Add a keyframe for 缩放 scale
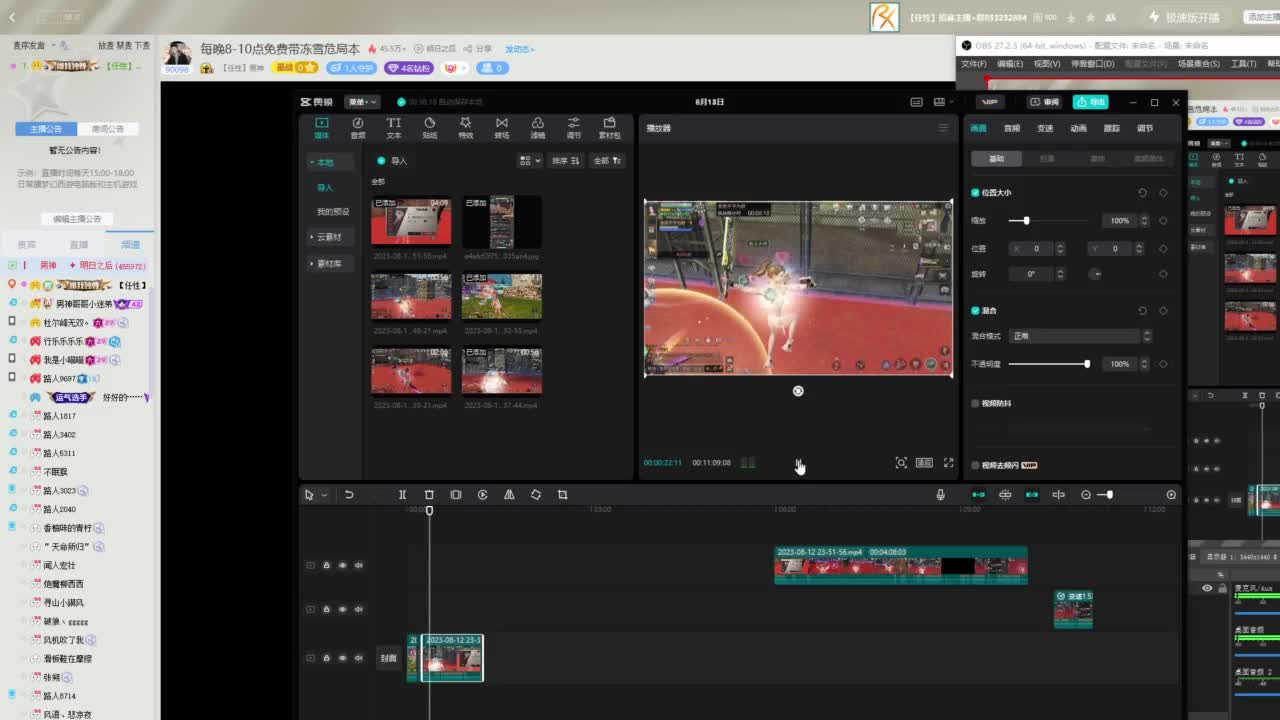This screenshot has width=1280, height=720. pos(1163,220)
